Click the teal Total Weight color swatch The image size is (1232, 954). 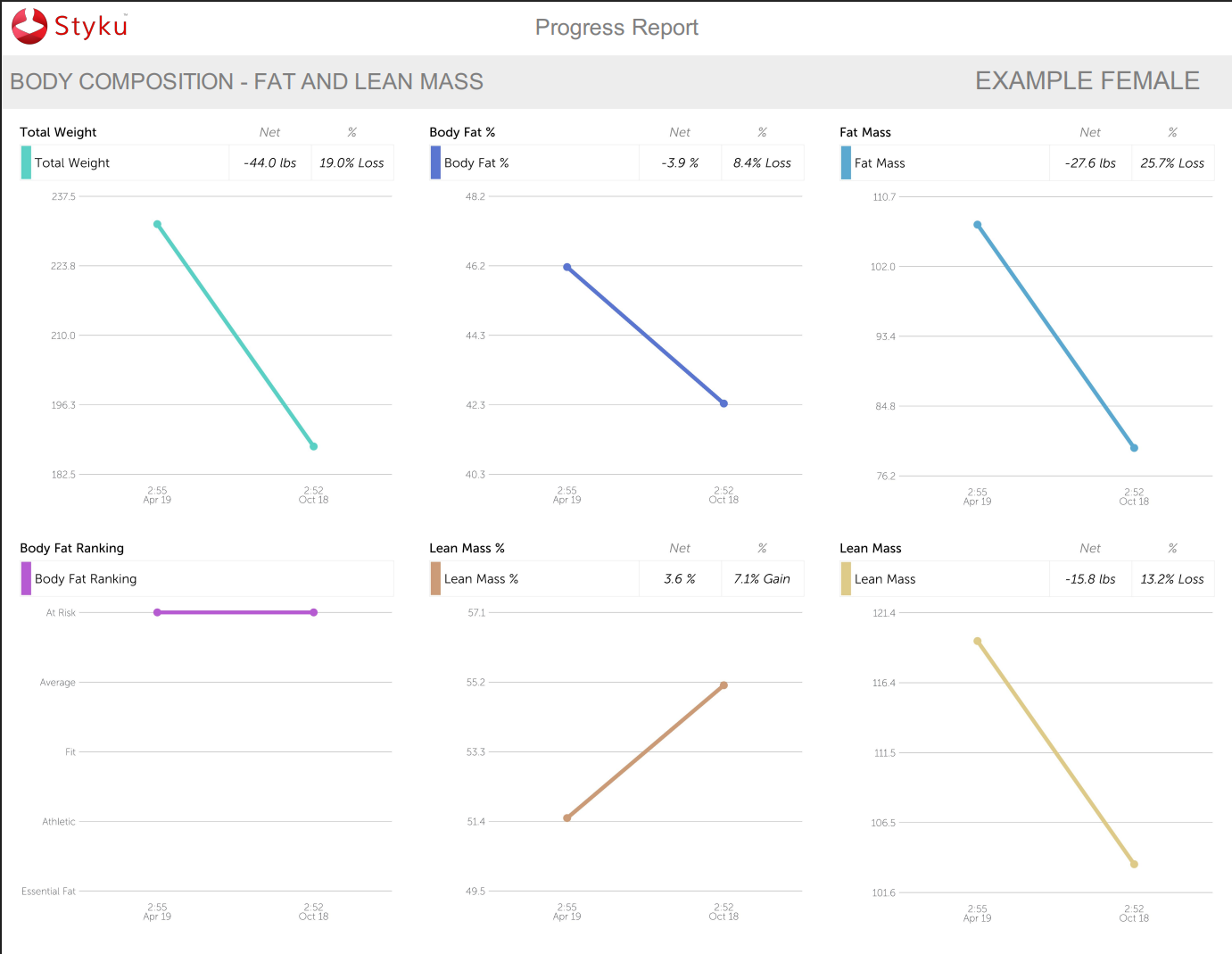(x=26, y=162)
